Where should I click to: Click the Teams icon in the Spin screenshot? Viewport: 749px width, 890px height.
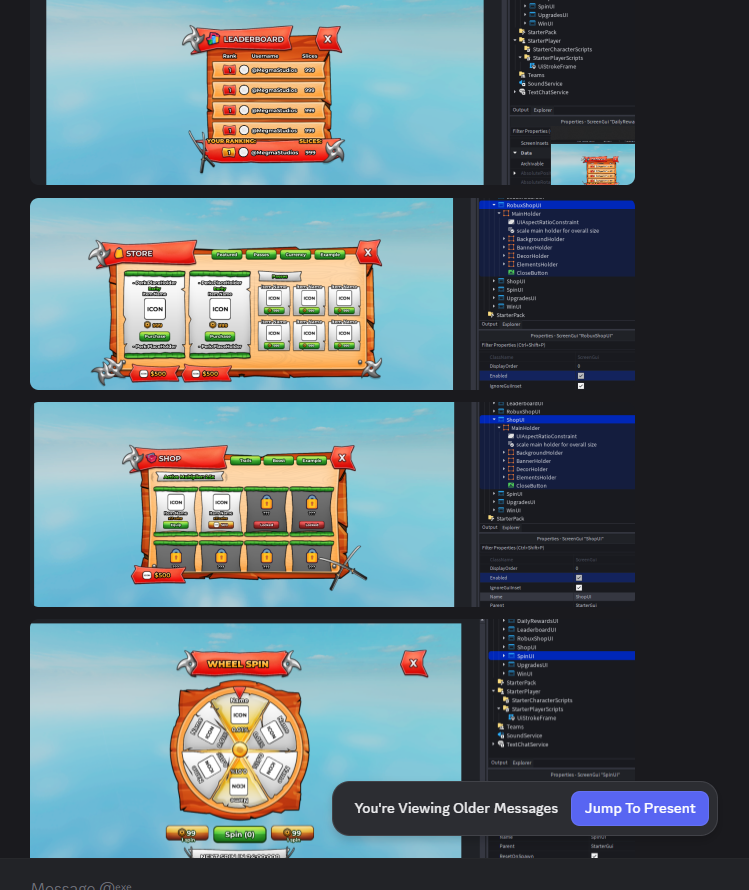(x=501, y=727)
